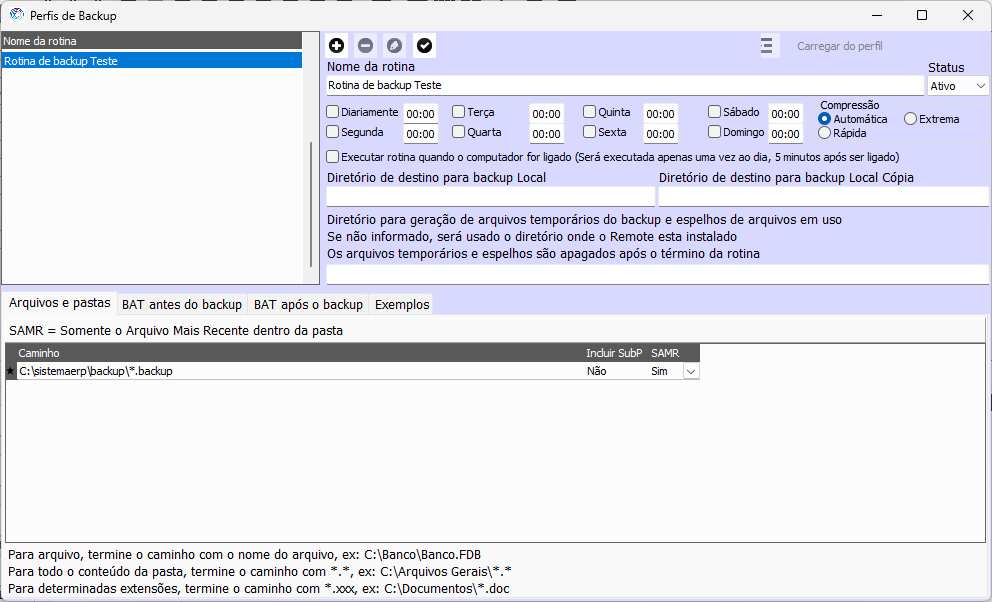
Task: Edit routine with the pencil icon
Action: point(394,46)
